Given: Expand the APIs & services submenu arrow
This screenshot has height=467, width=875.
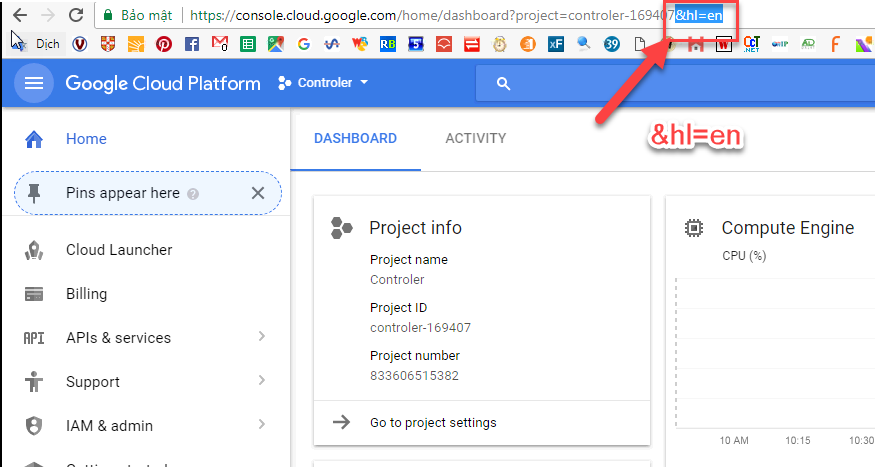Looking at the screenshot, I should click(262, 336).
